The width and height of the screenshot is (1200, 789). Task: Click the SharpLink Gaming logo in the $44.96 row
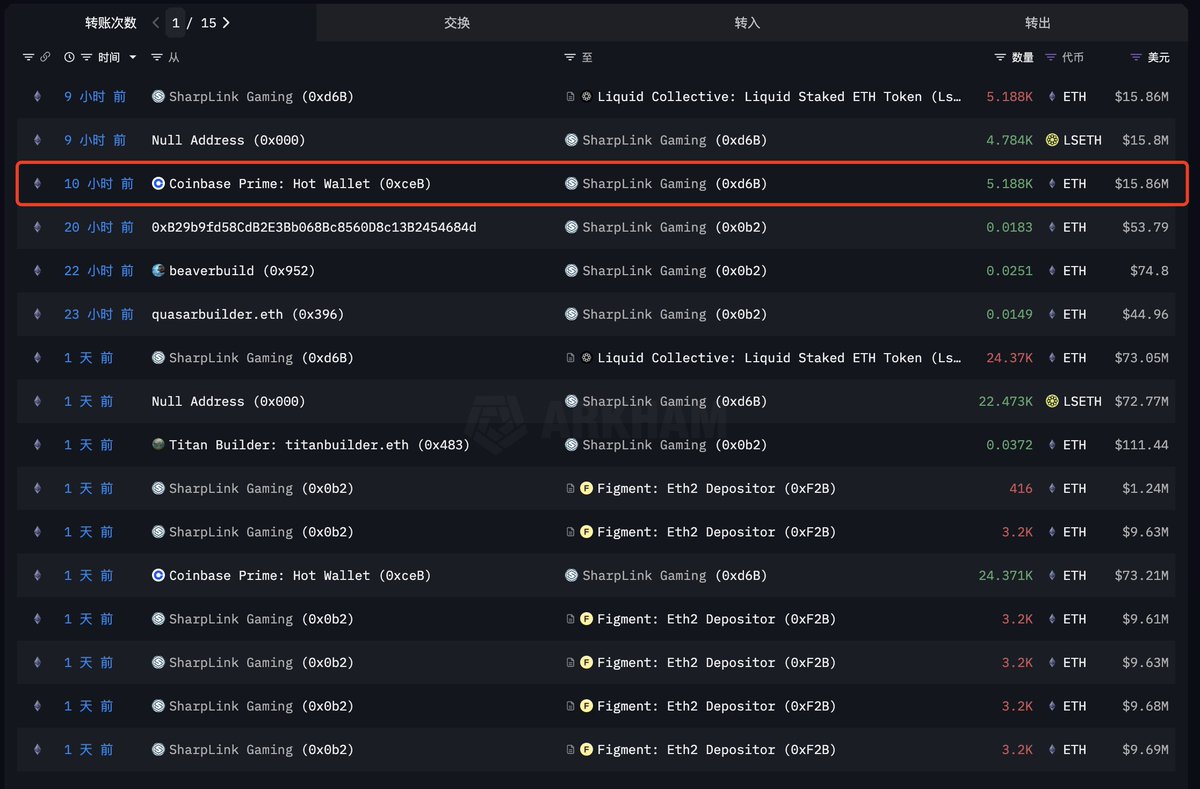pyautogui.click(x=571, y=314)
